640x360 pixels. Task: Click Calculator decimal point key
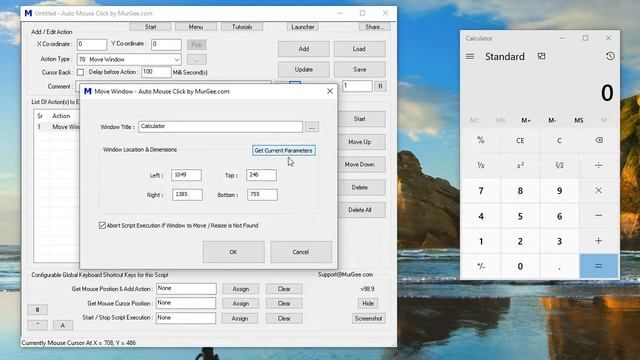[559, 266]
